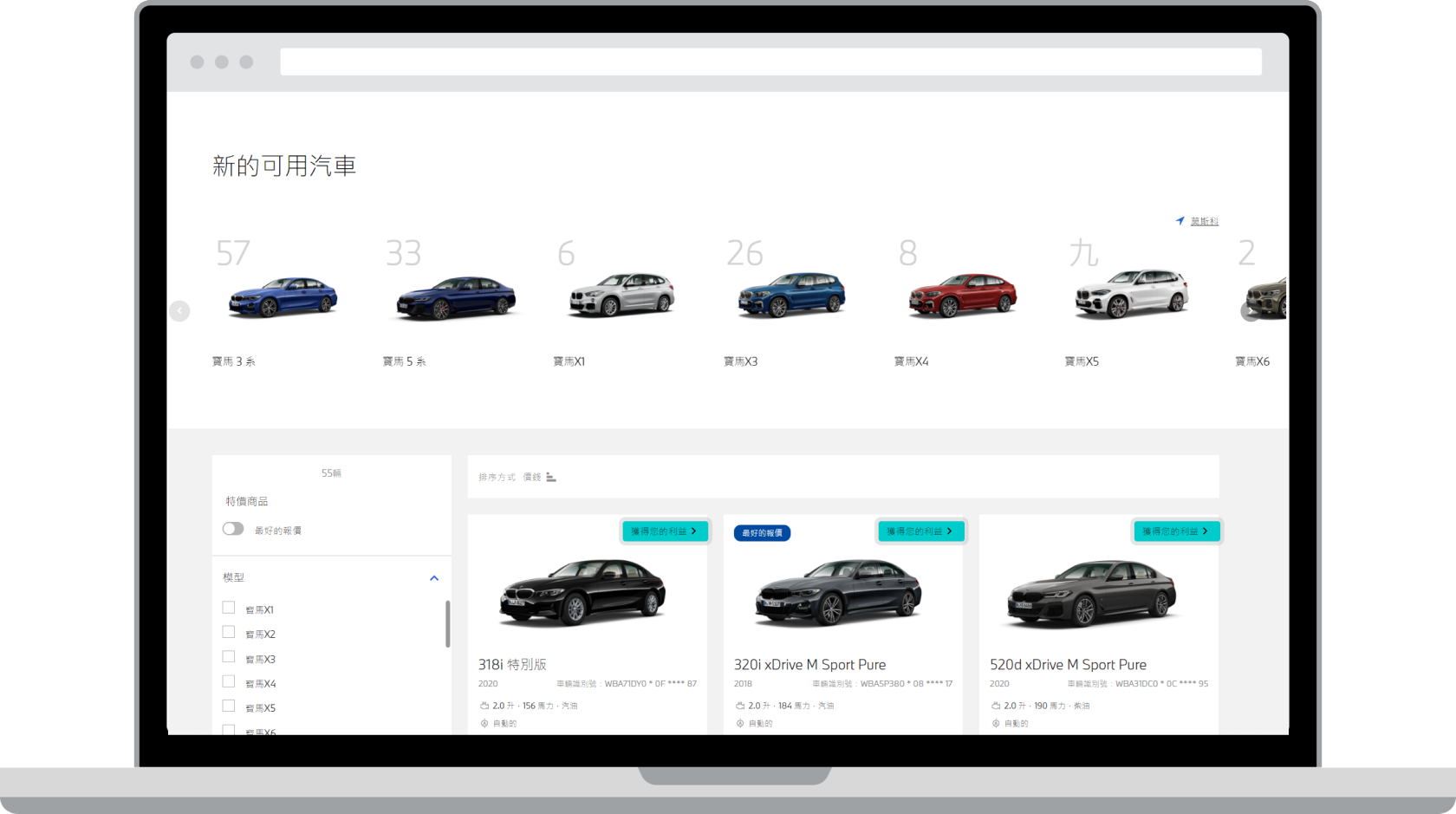Open the black 318i 特別版 car image
This screenshot has height=814, width=1456.
click(582, 593)
